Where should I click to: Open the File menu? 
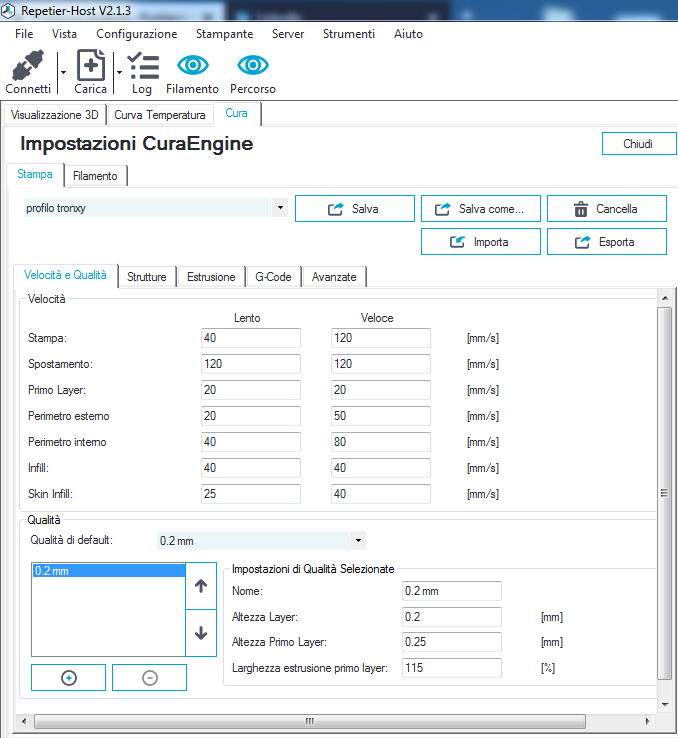(24, 34)
